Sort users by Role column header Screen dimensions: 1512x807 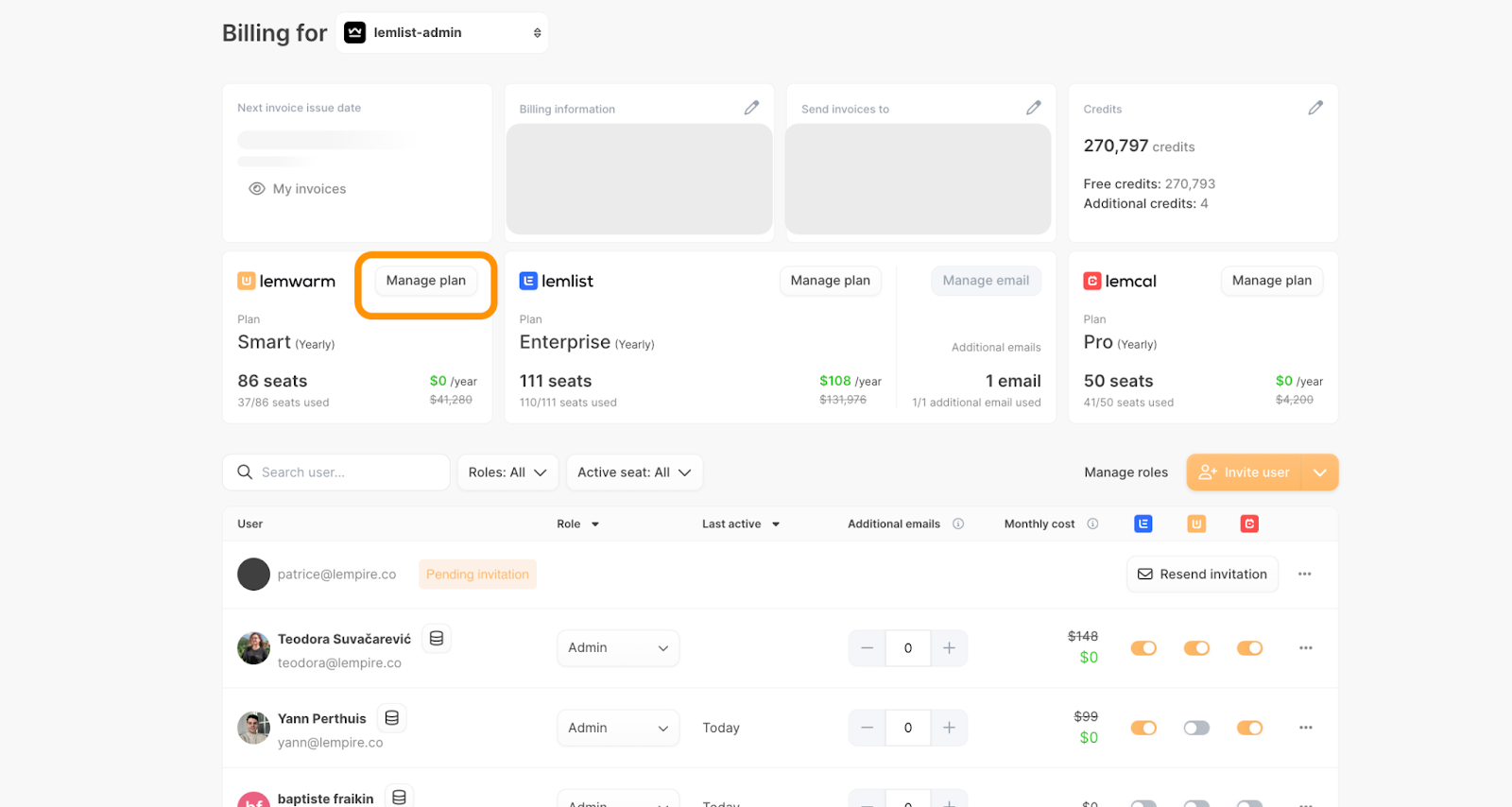tap(577, 524)
